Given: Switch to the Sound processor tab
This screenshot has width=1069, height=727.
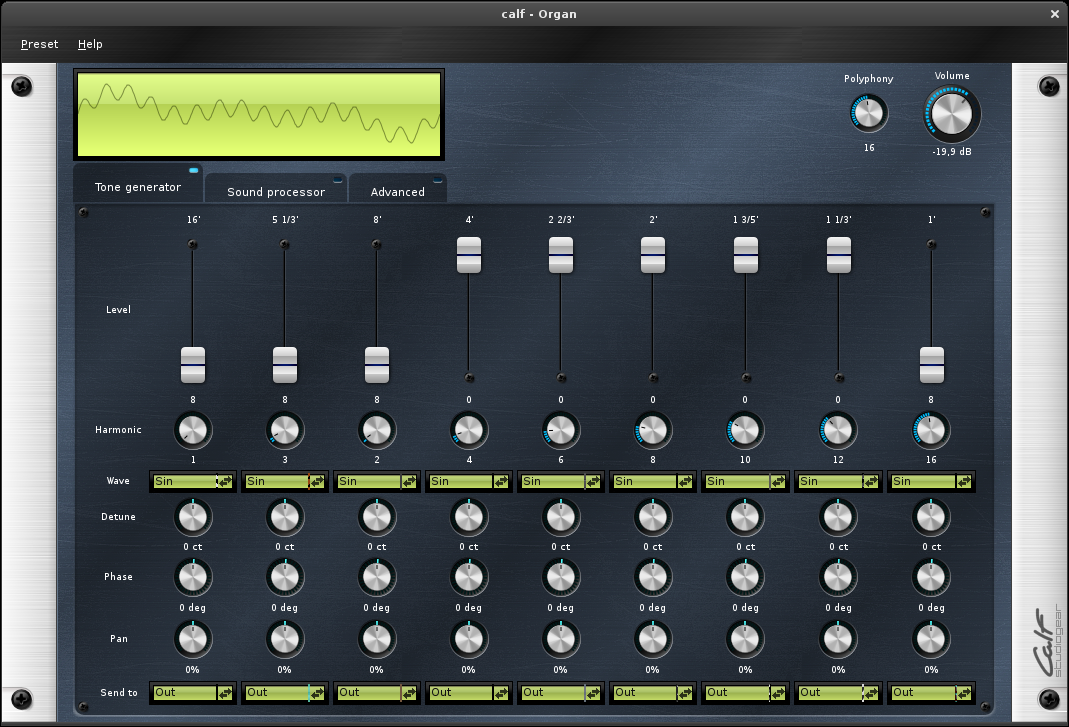Looking at the screenshot, I should click(276, 191).
